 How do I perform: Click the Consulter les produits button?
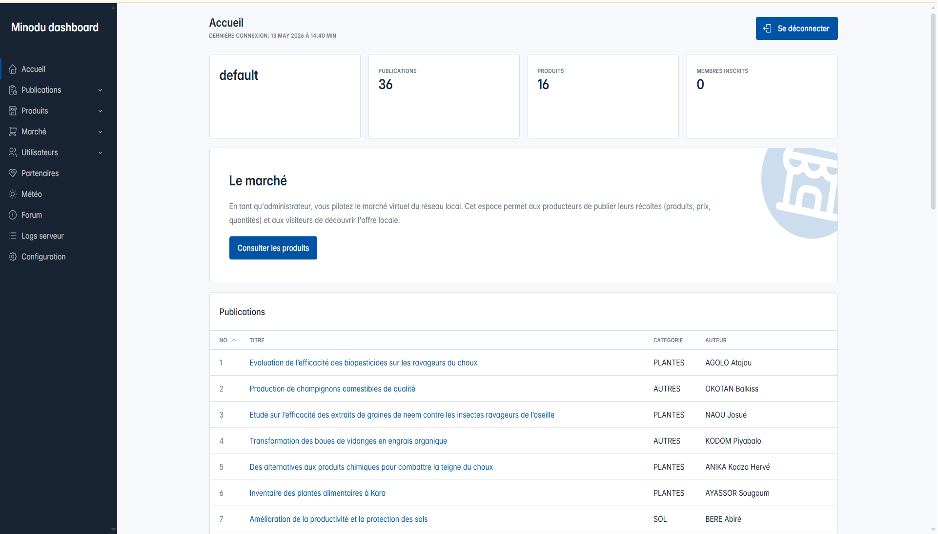[273, 248]
